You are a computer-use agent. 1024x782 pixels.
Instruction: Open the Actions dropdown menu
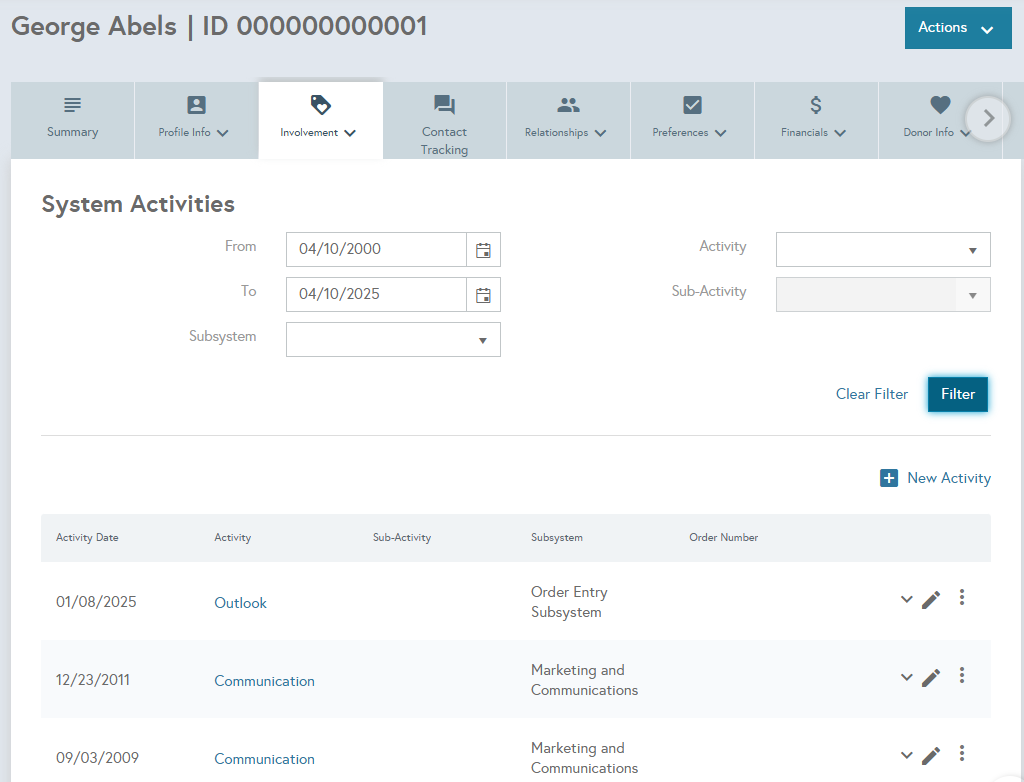(x=957, y=28)
